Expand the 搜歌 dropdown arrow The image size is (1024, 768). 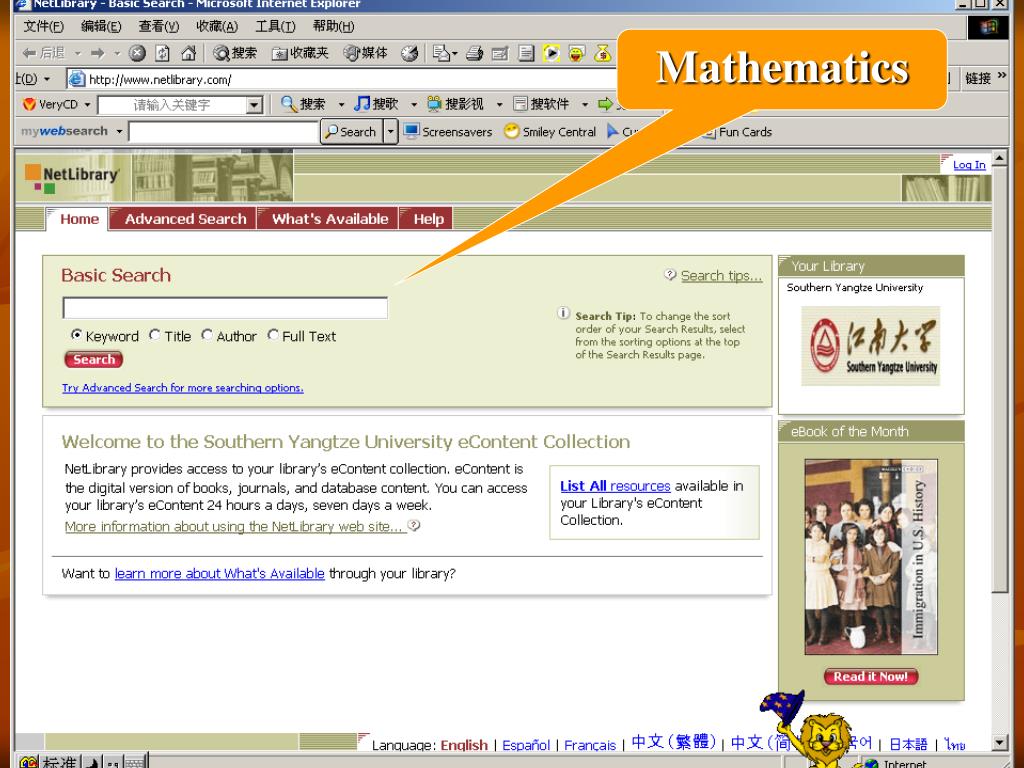(x=413, y=104)
